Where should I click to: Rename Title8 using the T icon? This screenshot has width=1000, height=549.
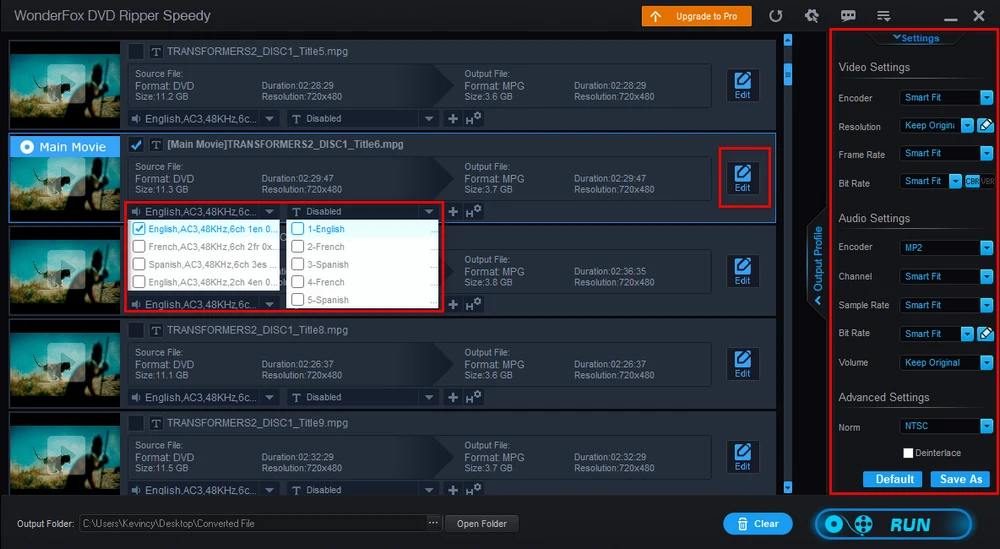point(156,330)
